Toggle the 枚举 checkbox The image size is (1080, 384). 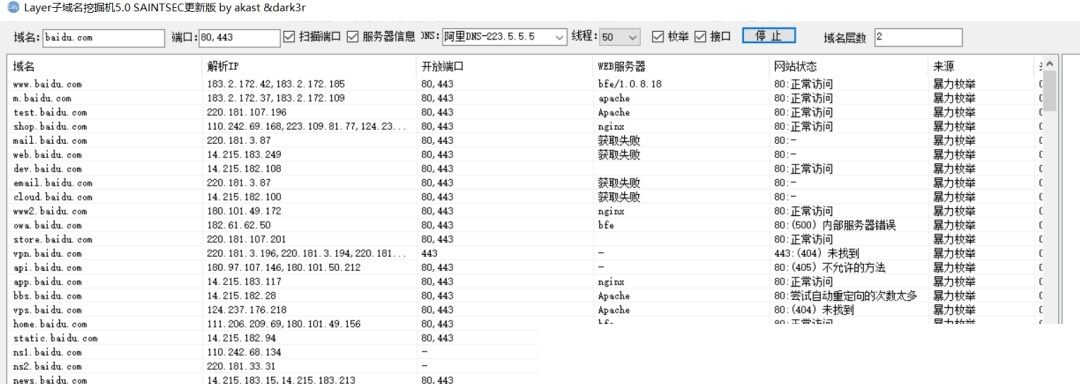(x=658, y=36)
